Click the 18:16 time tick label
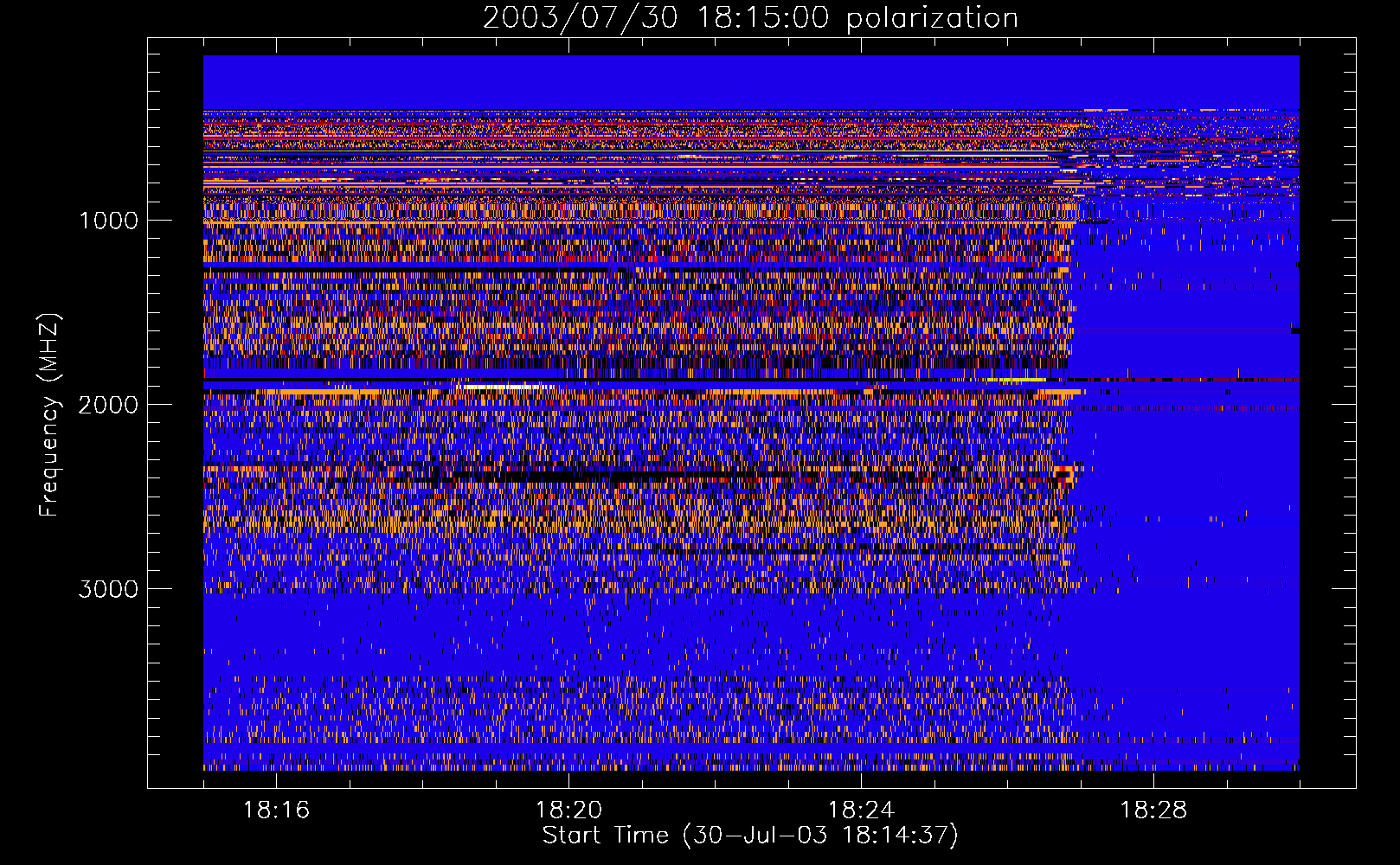 pos(276,811)
